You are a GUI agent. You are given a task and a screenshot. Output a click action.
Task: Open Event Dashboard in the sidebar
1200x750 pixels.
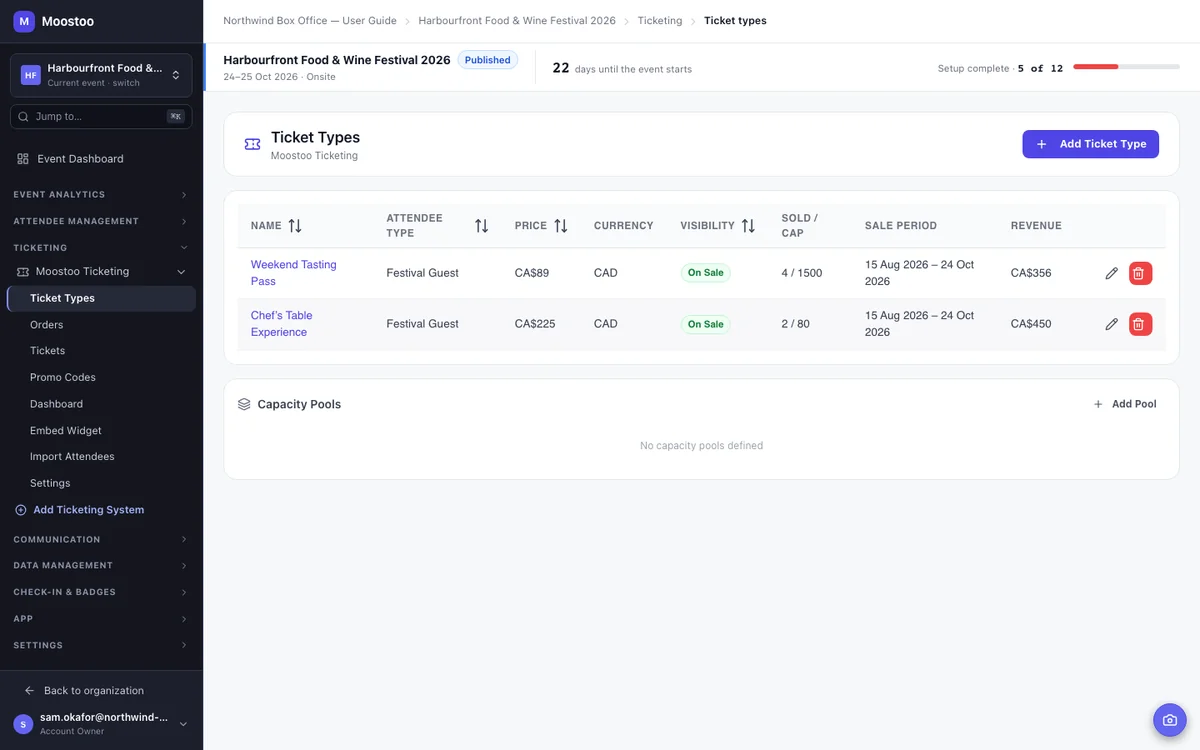click(101, 159)
